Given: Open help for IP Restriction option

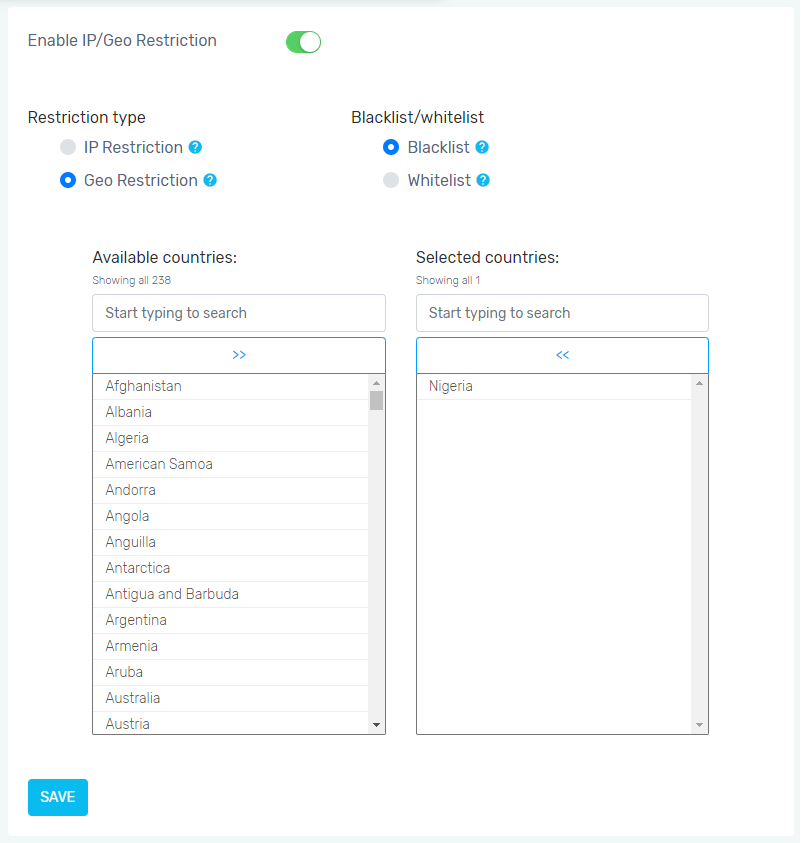Looking at the screenshot, I should [195, 147].
